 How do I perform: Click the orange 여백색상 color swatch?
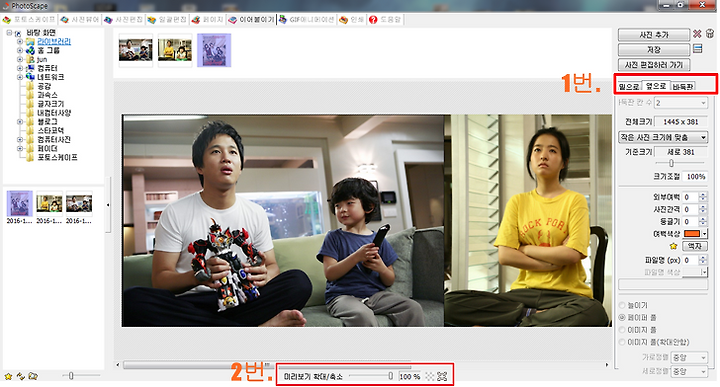[x=692, y=234]
